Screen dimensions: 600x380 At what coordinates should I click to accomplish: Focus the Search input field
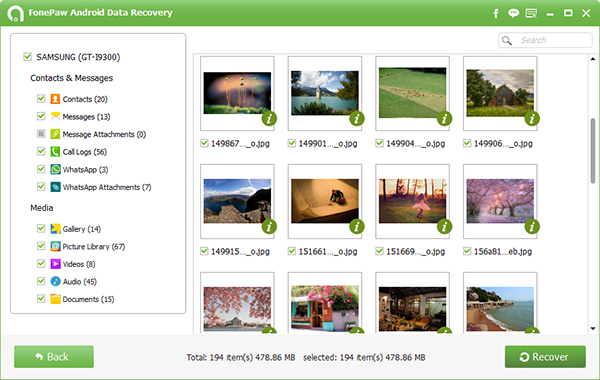click(x=545, y=40)
